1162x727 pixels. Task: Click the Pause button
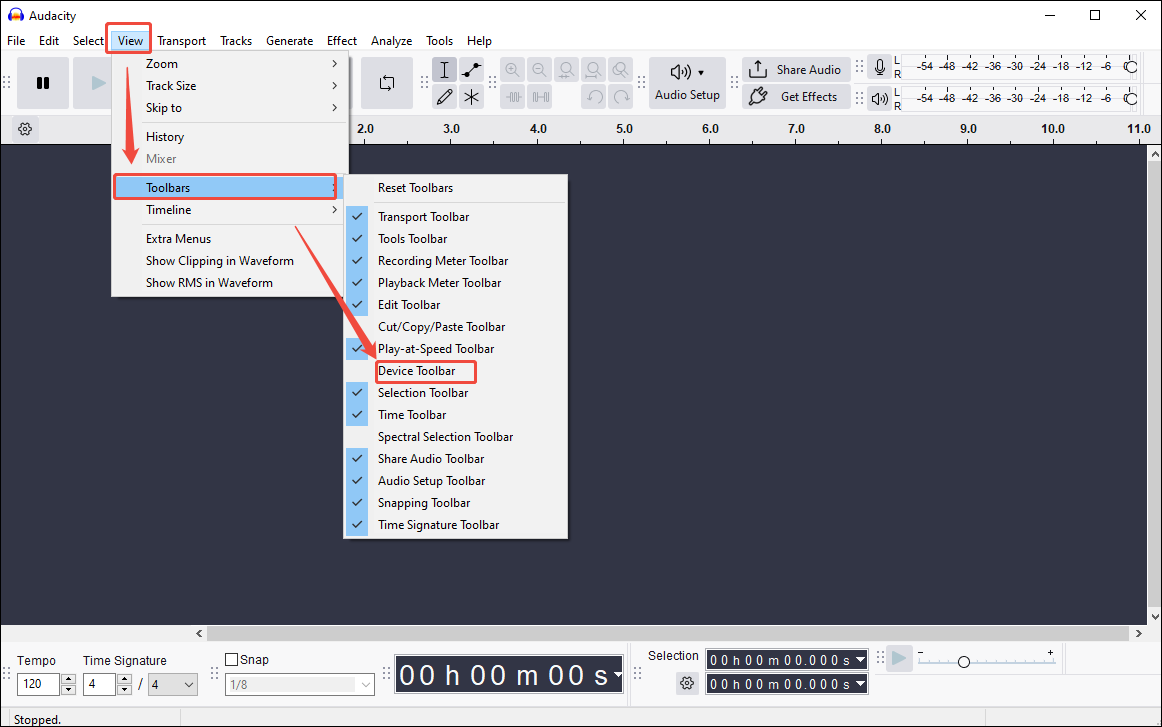tap(43, 83)
